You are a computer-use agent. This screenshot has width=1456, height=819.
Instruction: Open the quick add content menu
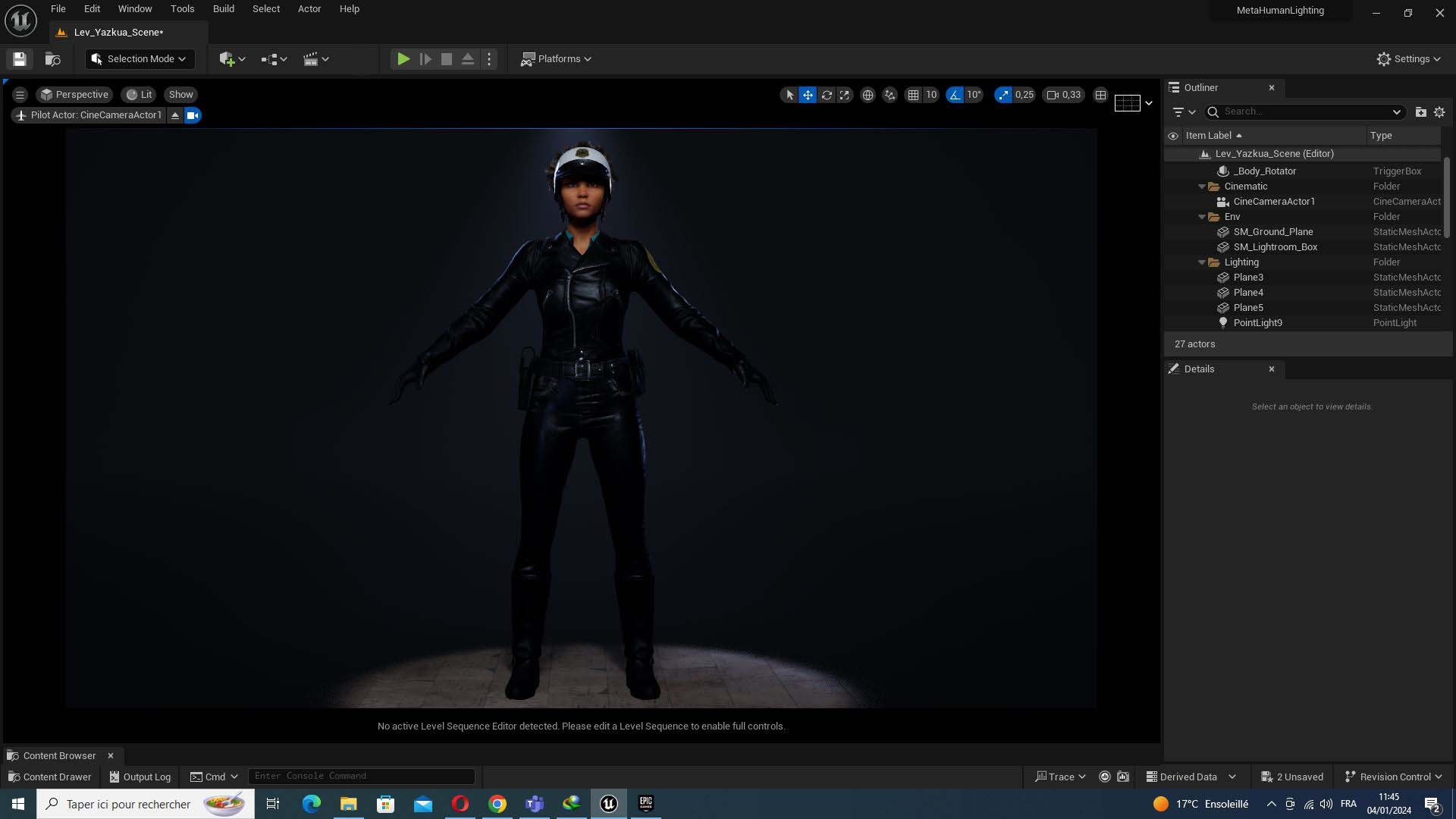(x=232, y=59)
